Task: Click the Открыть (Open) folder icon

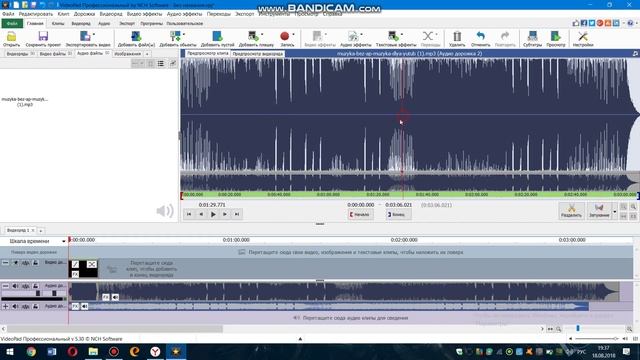Action: coord(11,36)
